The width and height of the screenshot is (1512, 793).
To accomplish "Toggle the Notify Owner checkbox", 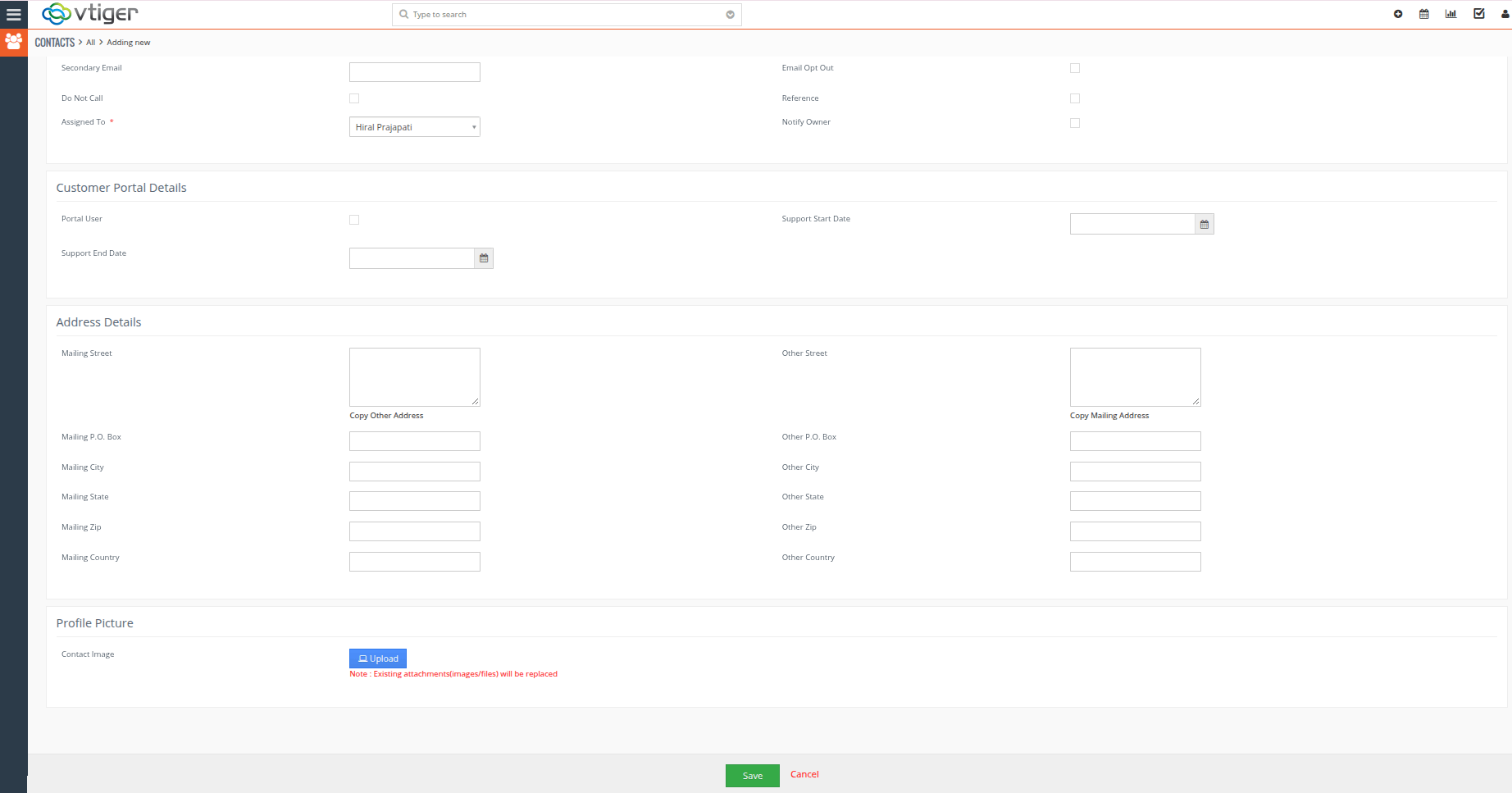I will [x=1075, y=123].
